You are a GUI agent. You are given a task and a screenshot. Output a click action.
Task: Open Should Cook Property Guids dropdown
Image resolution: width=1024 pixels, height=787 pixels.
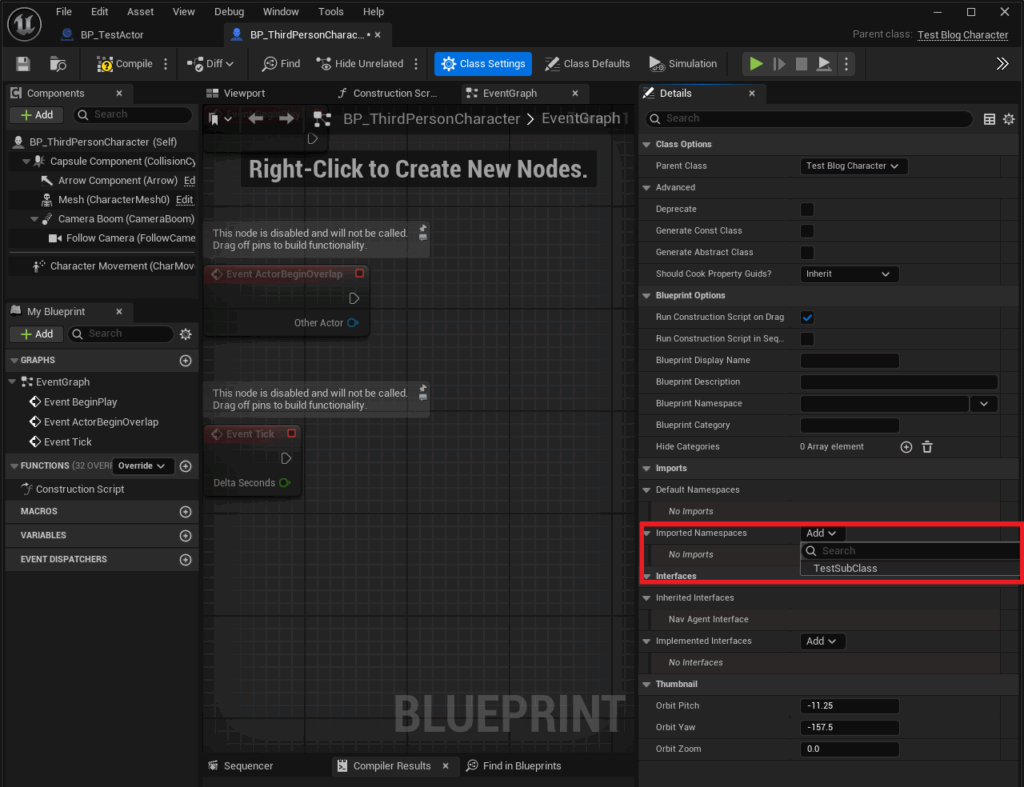pos(848,274)
